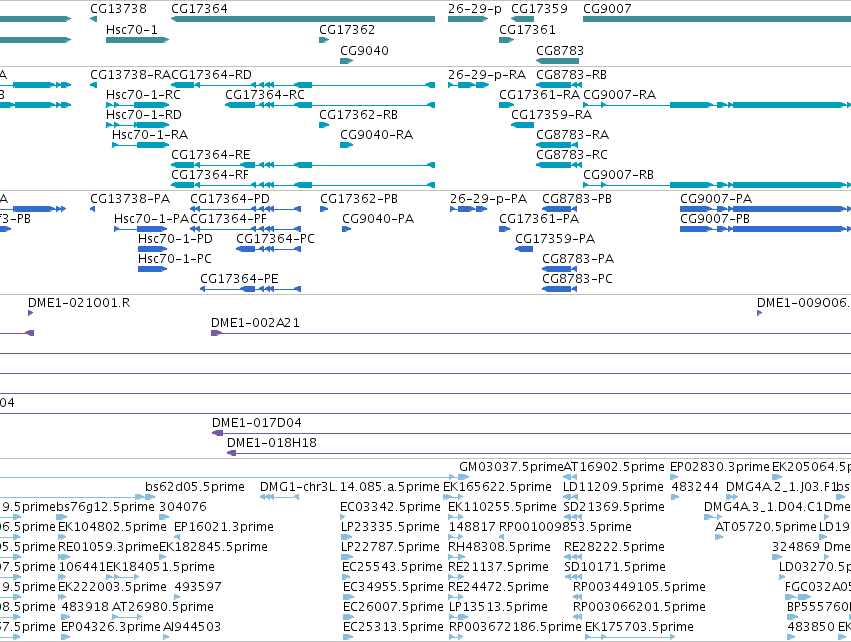Select EST EK175703.5prime
Viewport: 851px width, 642px height.
[630, 637]
